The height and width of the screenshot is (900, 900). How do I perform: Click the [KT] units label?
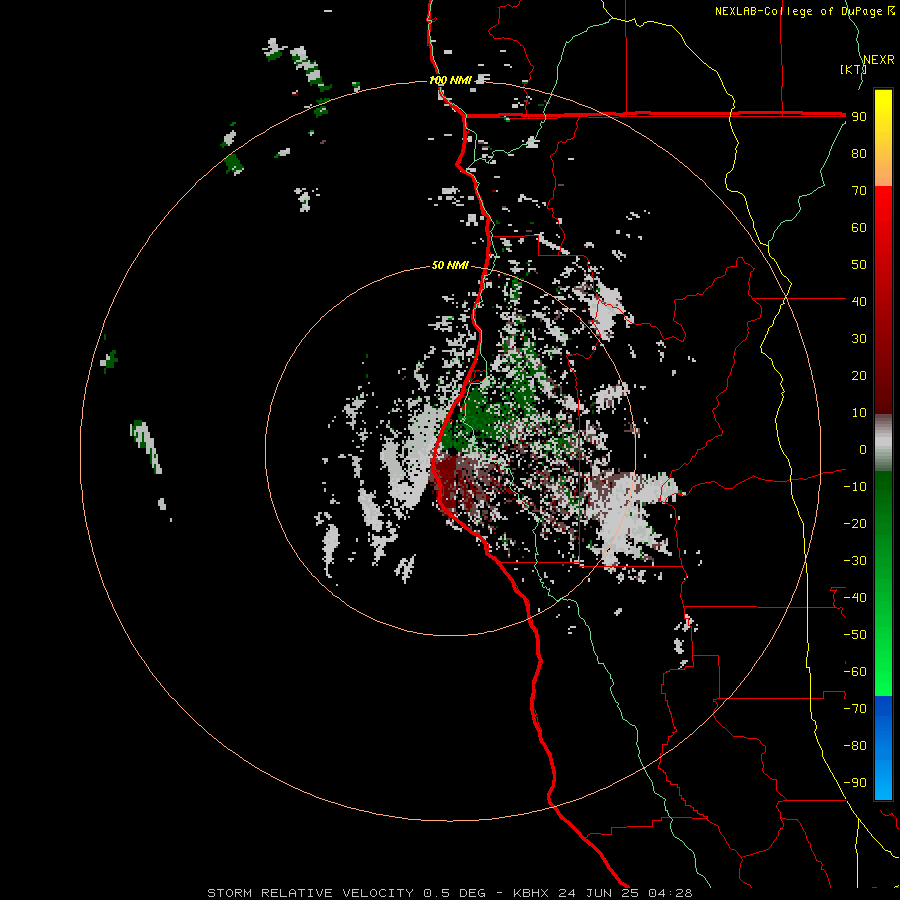coord(852,69)
